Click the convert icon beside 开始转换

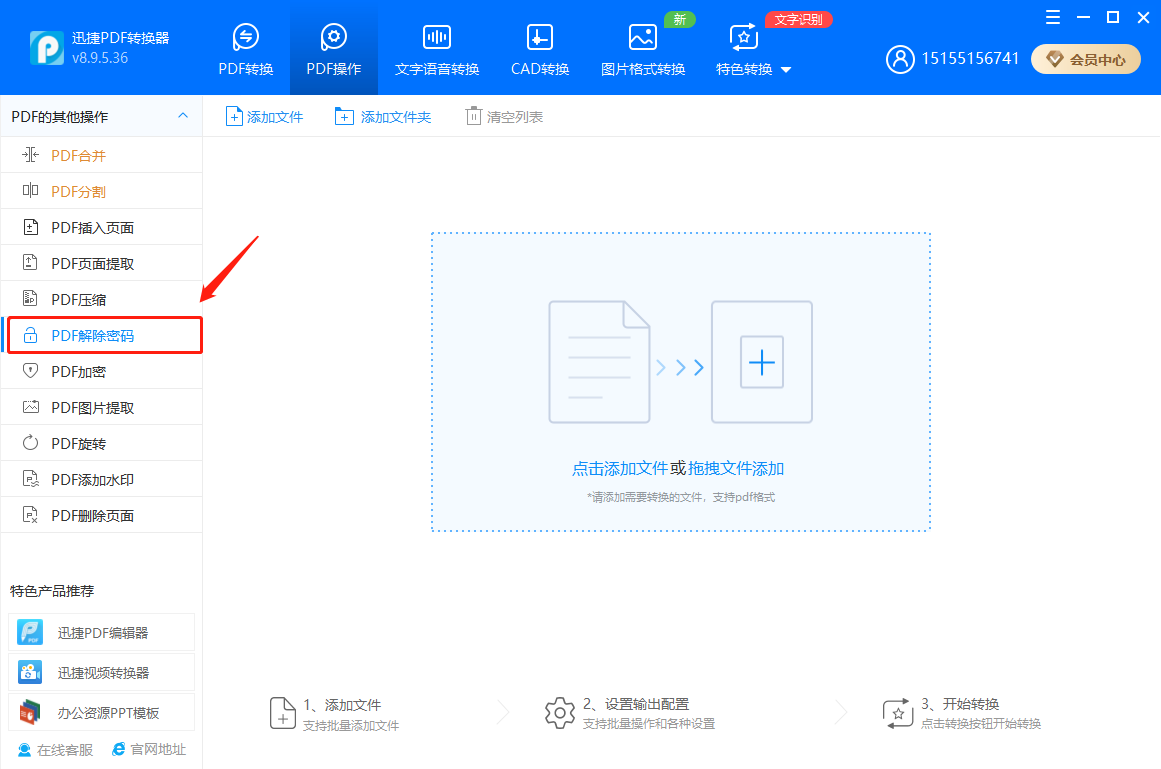pyautogui.click(x=897, y=713)
